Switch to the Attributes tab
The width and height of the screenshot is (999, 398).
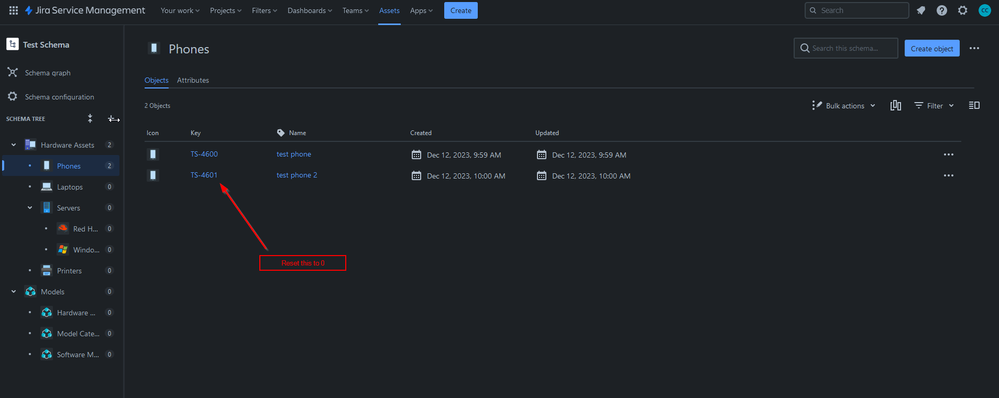point(193,80)
